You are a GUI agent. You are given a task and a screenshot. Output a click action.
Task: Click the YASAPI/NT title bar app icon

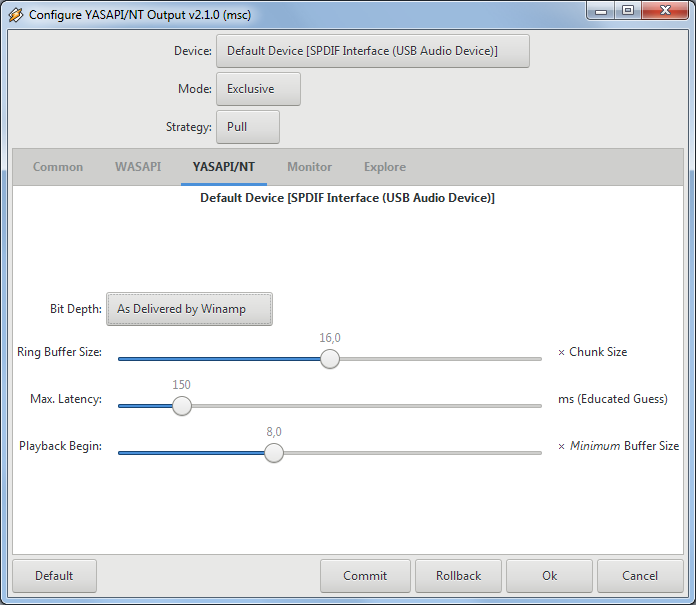(x=16, y=15)
